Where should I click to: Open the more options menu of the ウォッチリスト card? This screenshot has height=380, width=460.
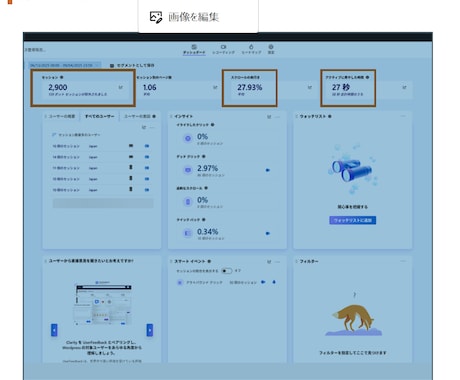click(403, 116)
